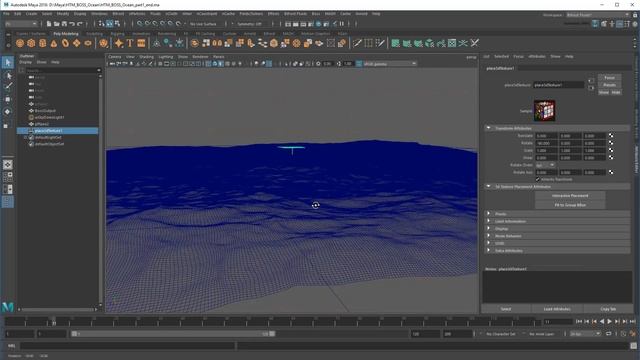
Task: Click the Maya logo icon at bottom-left
Action: coord(8,307)
